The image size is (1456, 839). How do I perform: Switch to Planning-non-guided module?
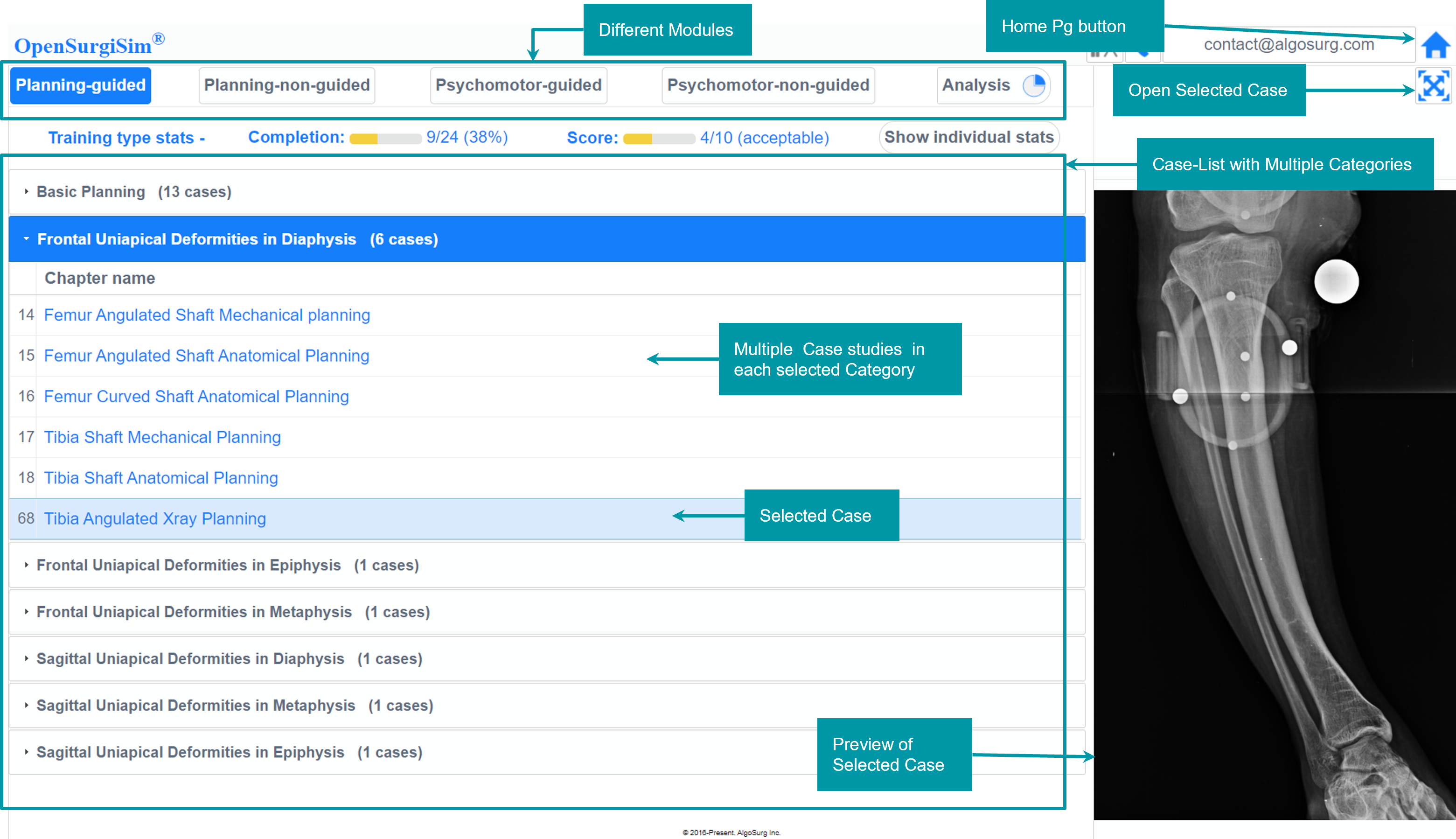286,85
